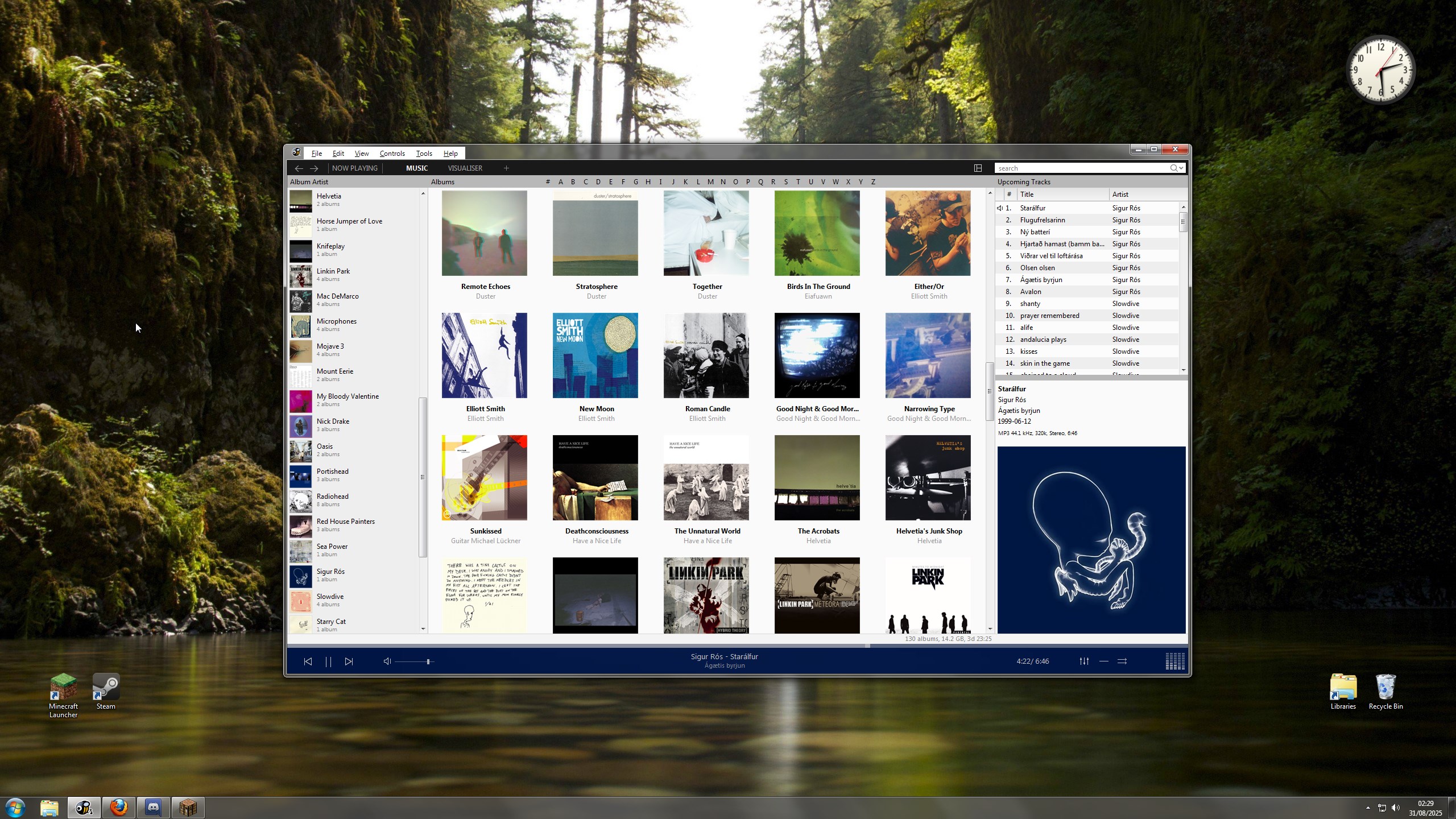
Task: Click the desktop analog clock gadget
Action: (x=1381, y=70)
